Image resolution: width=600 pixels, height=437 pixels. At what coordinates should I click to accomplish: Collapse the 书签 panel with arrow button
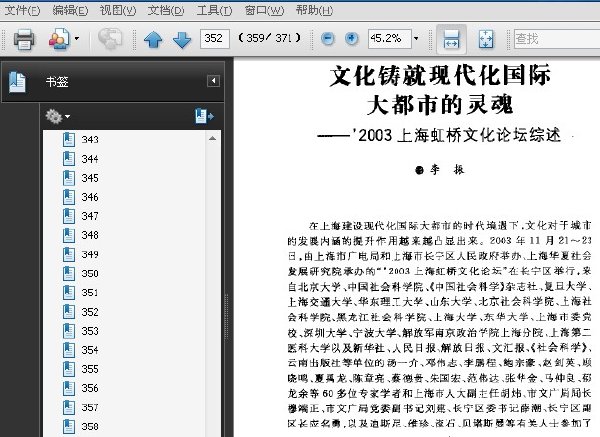coord(214,81)
